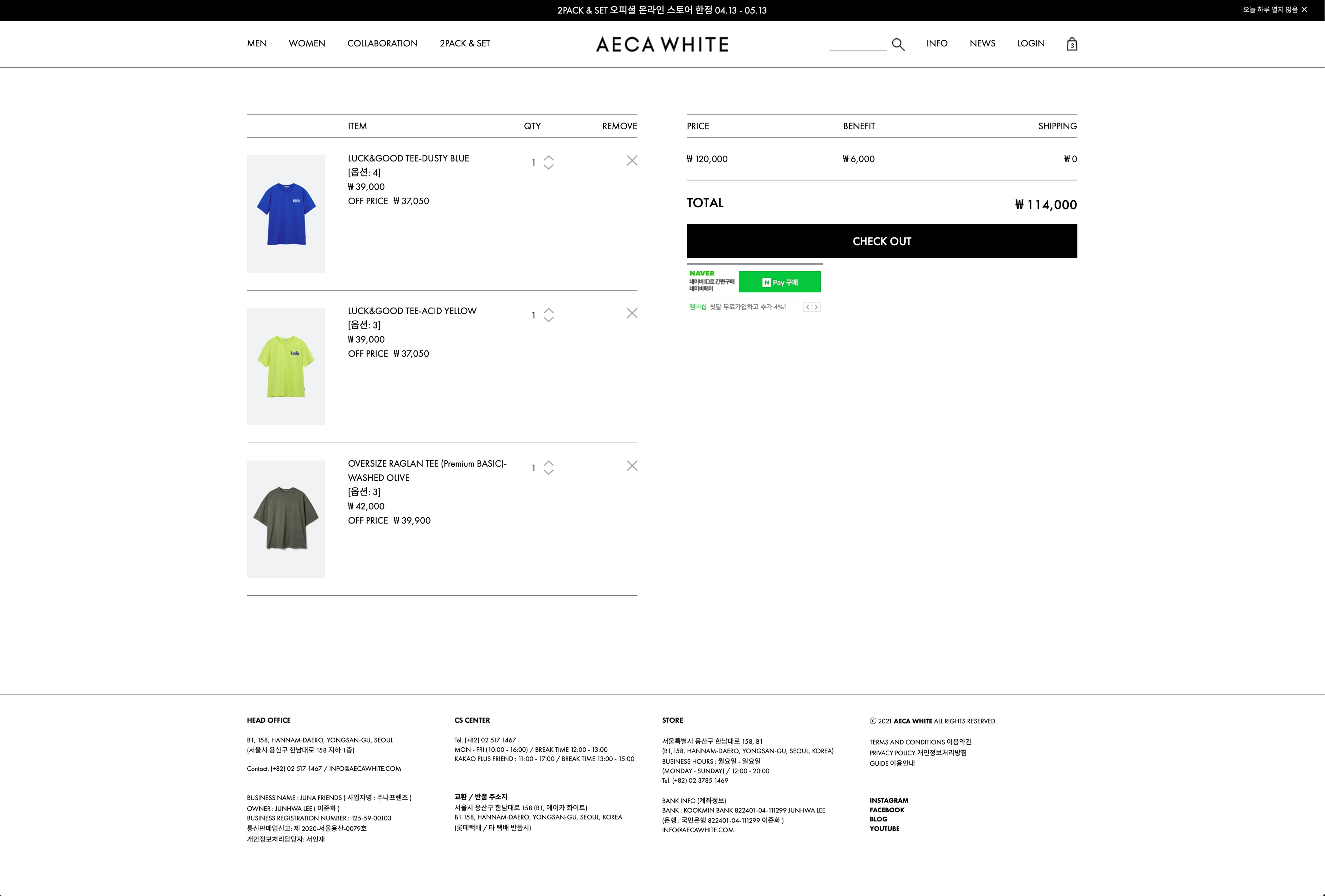Close the top promotional banner
1325x896 pixels.
tap(1304, 10)
